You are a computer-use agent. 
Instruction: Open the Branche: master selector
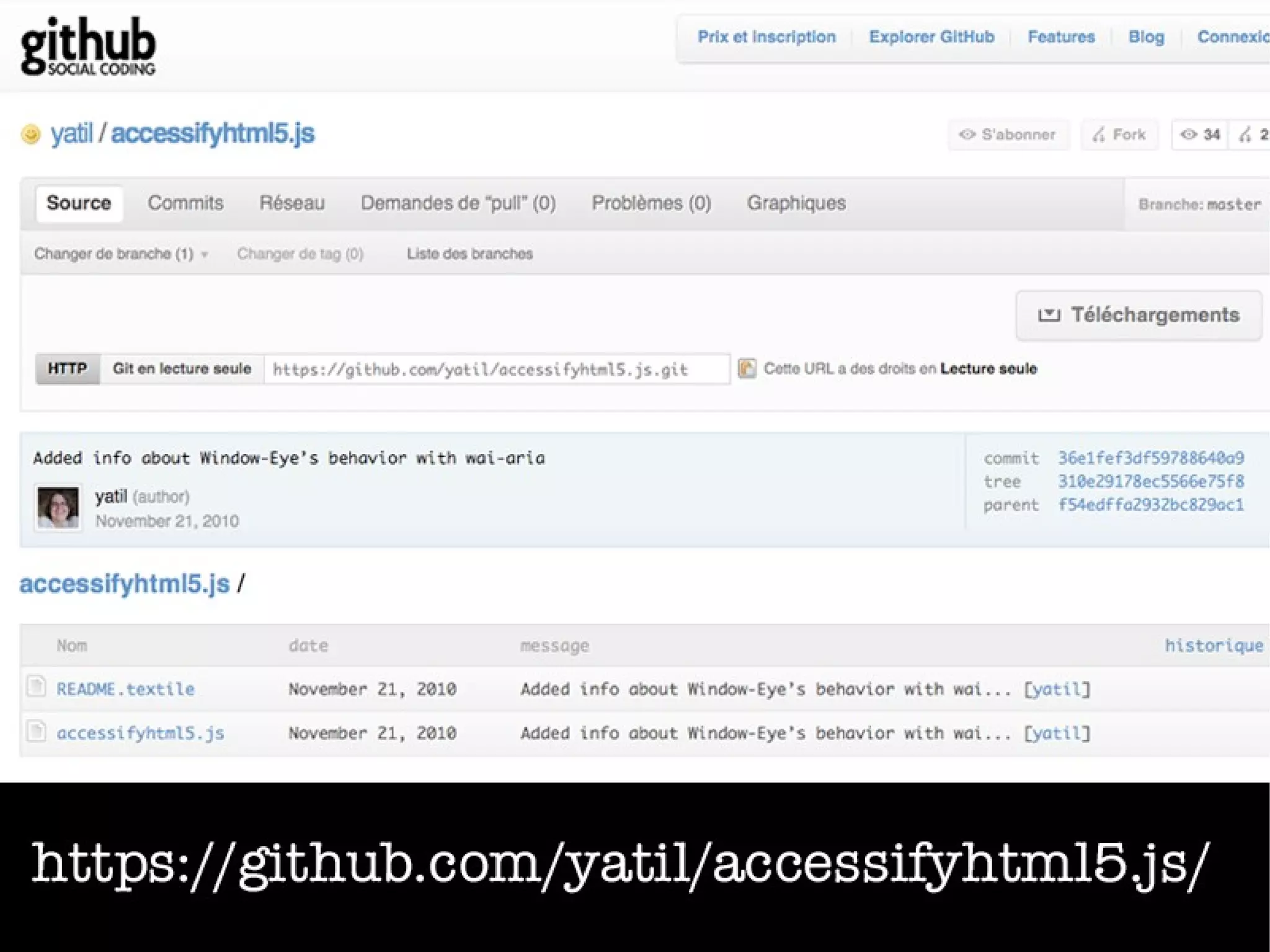pyautogui.click(x=1199, y=204)
